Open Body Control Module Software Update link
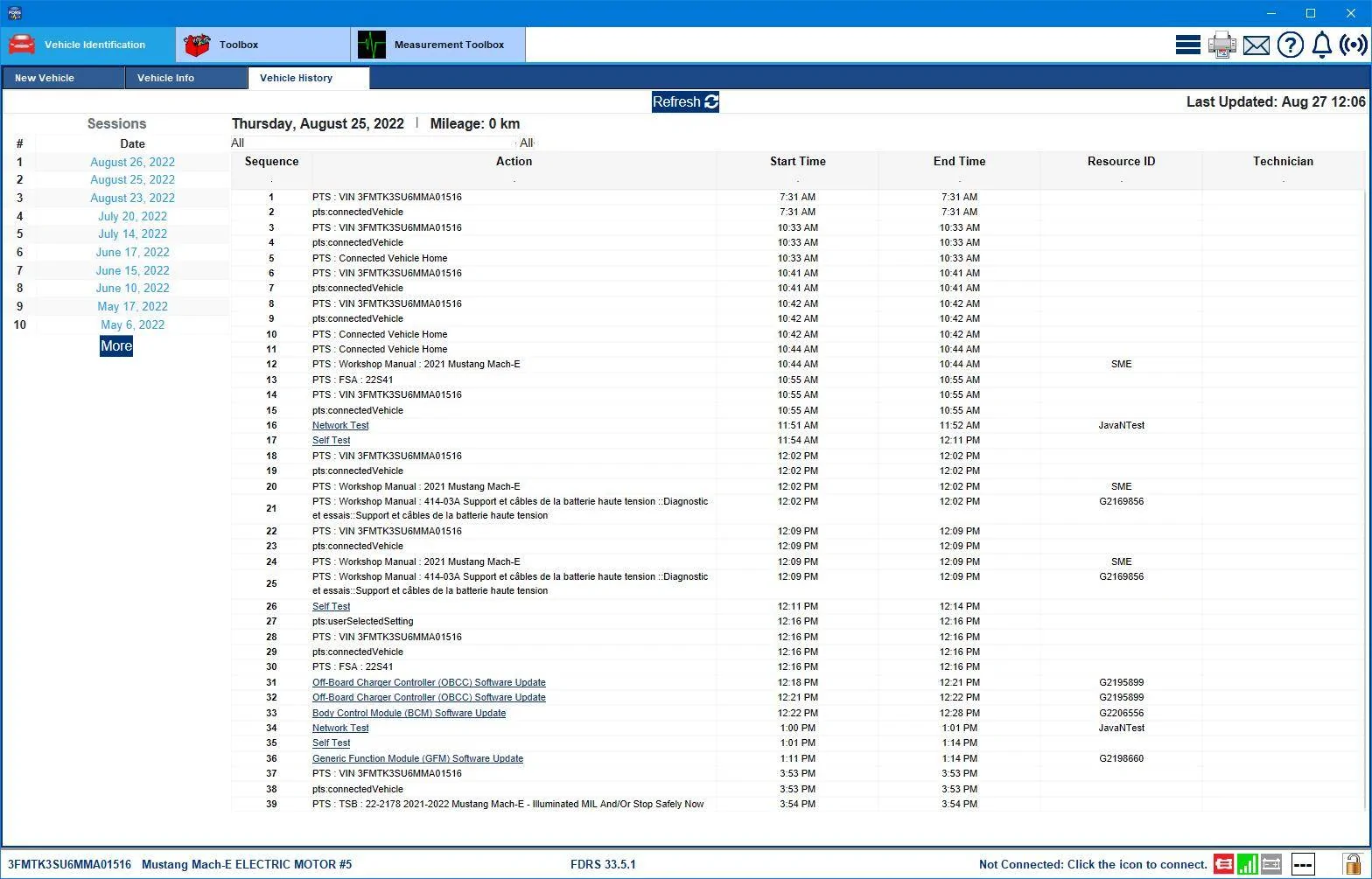This screenshot has width=1372, height=879. tap(409, 713)
